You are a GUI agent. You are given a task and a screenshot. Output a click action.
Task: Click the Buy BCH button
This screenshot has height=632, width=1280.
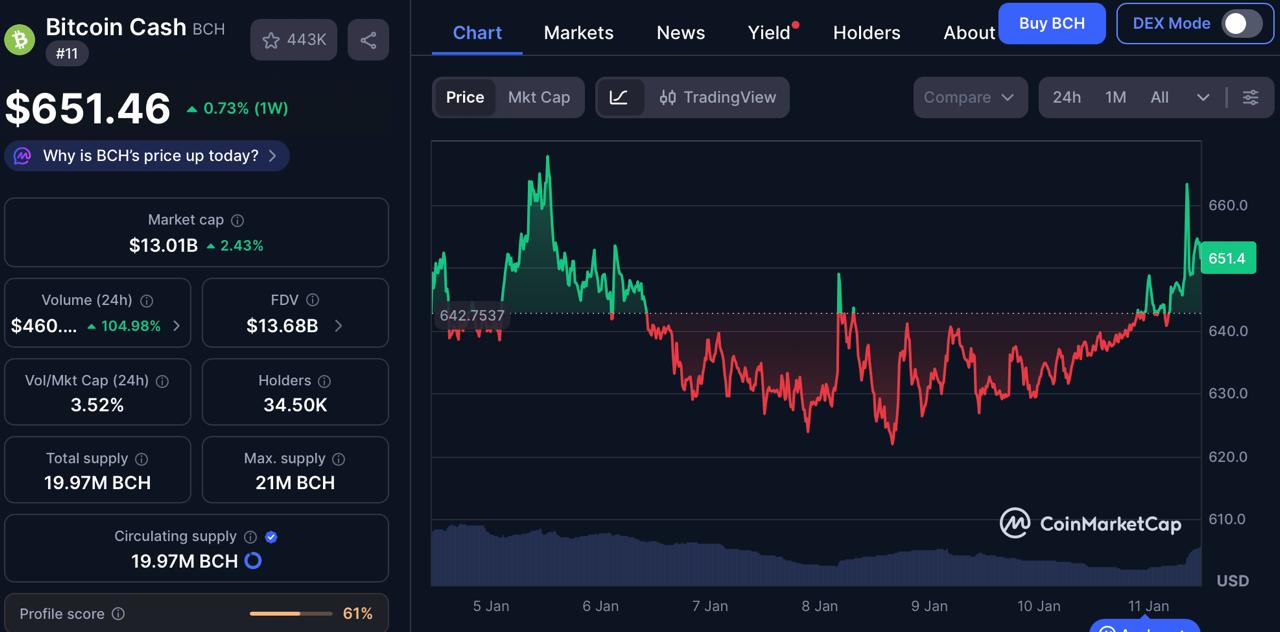(1052, 23)
